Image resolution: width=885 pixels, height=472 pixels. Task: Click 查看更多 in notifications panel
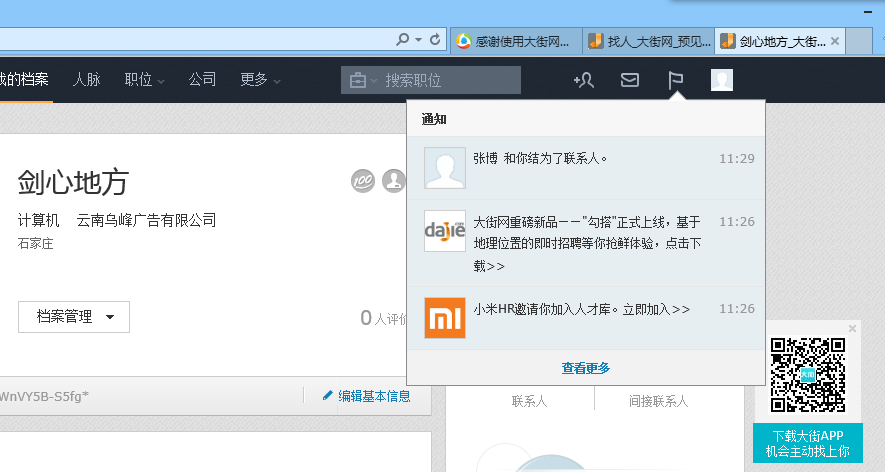(x=586, y=368)
